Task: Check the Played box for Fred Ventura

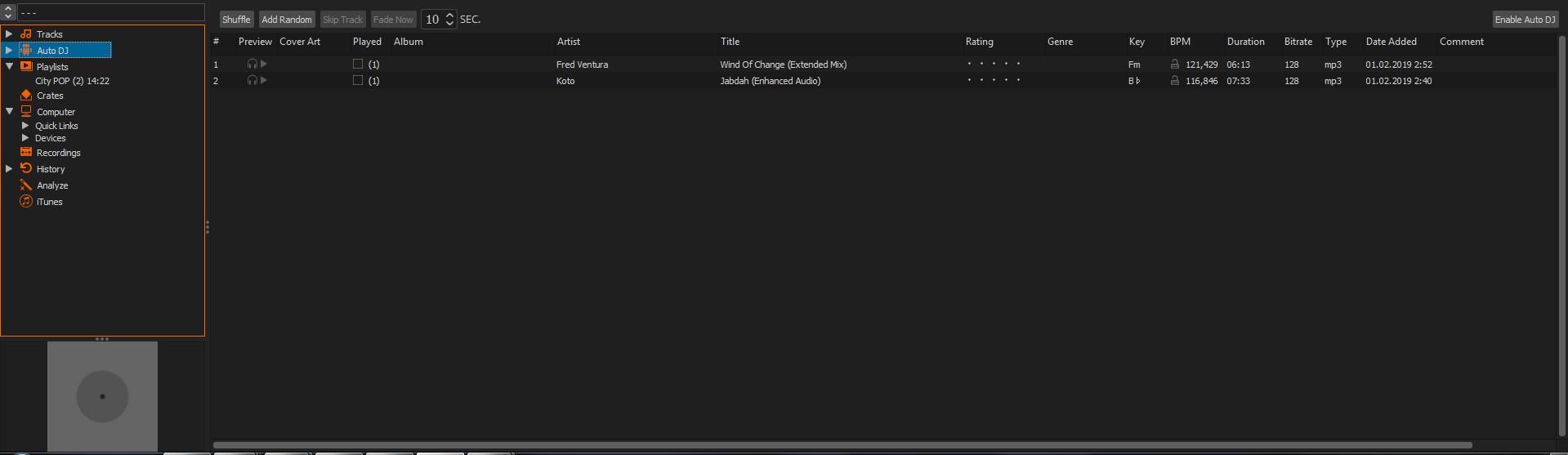Action: (x=358, y=64)
